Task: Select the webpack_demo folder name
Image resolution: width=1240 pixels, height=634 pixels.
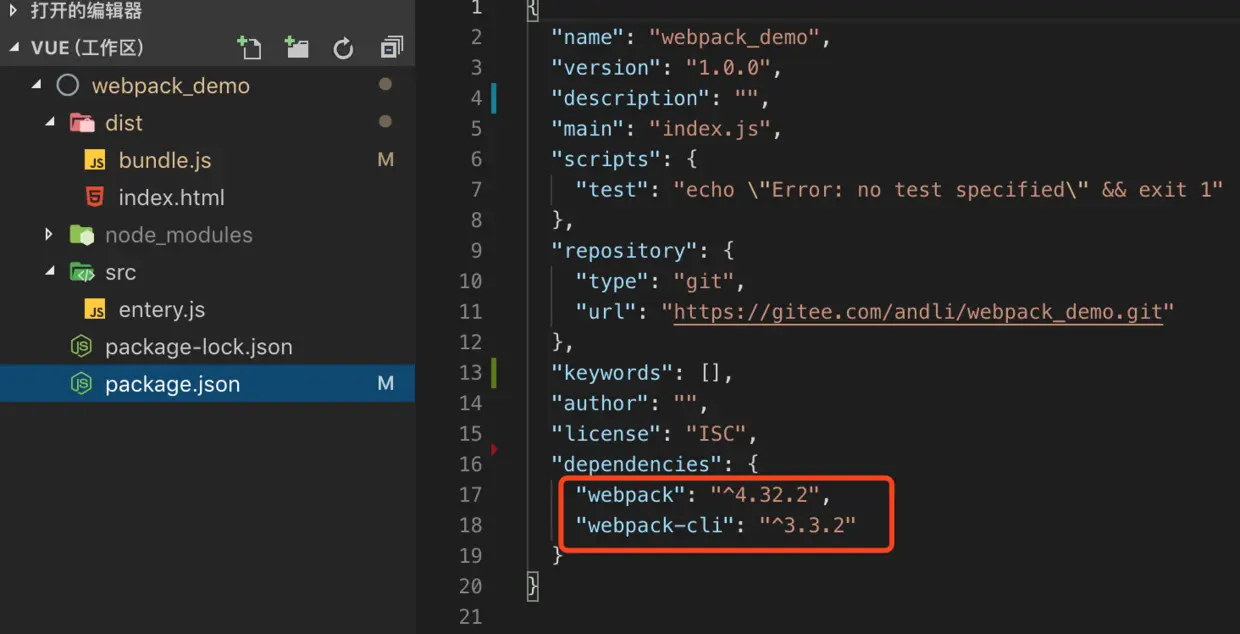Action: click(171, 85)
